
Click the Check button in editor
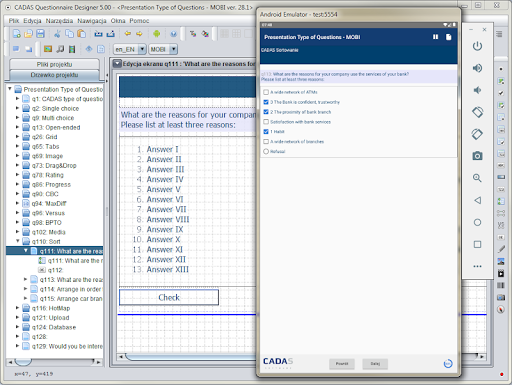(x=169, y=297)
